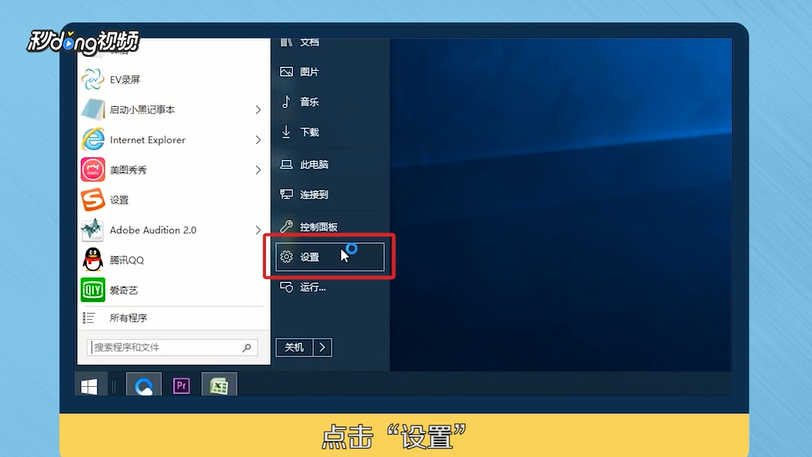Screen dimensions: 812x457
Task: Open 图片 pictures icon
Action: point(286,72)
